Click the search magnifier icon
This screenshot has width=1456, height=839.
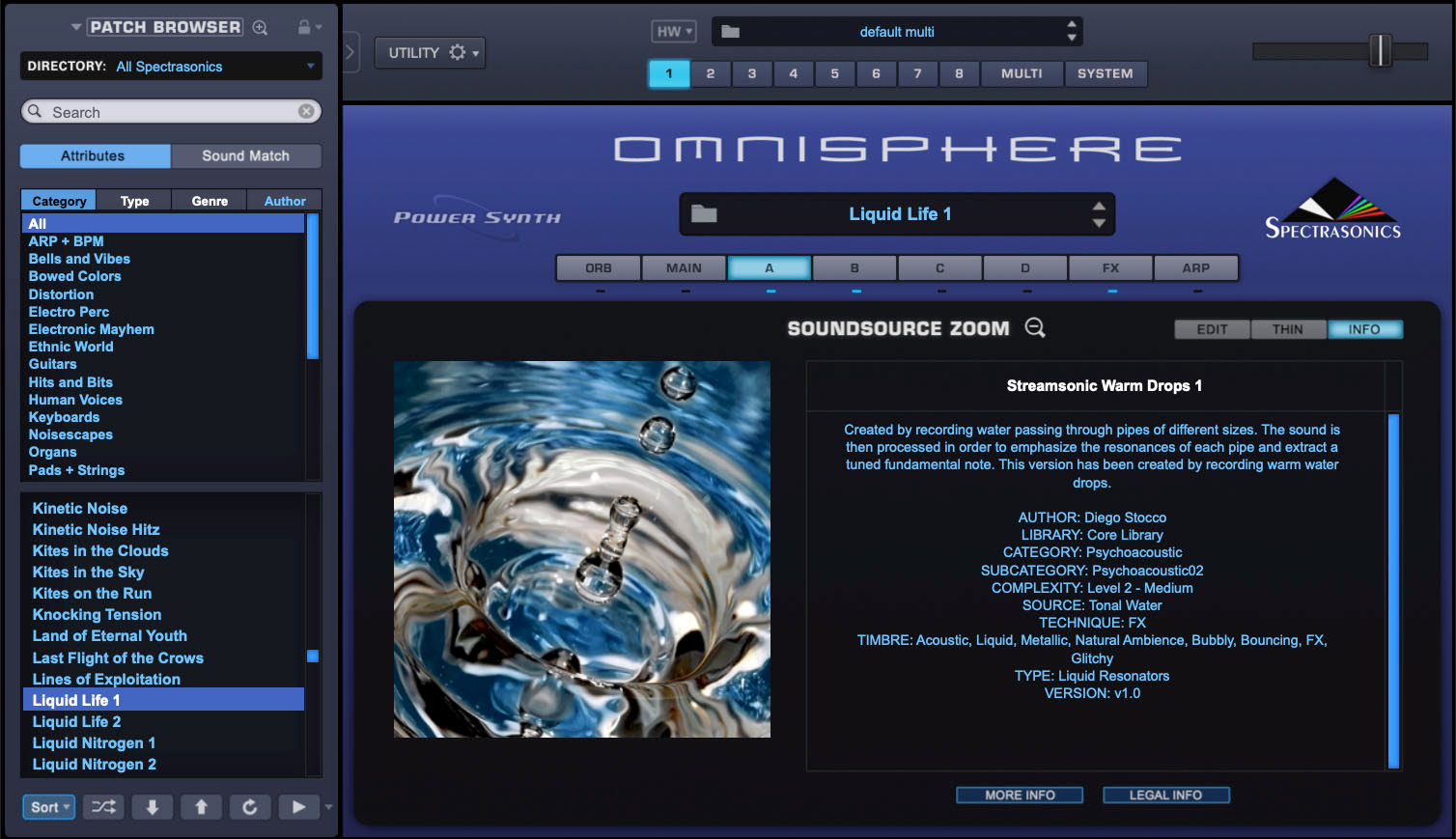pos(35,111)
